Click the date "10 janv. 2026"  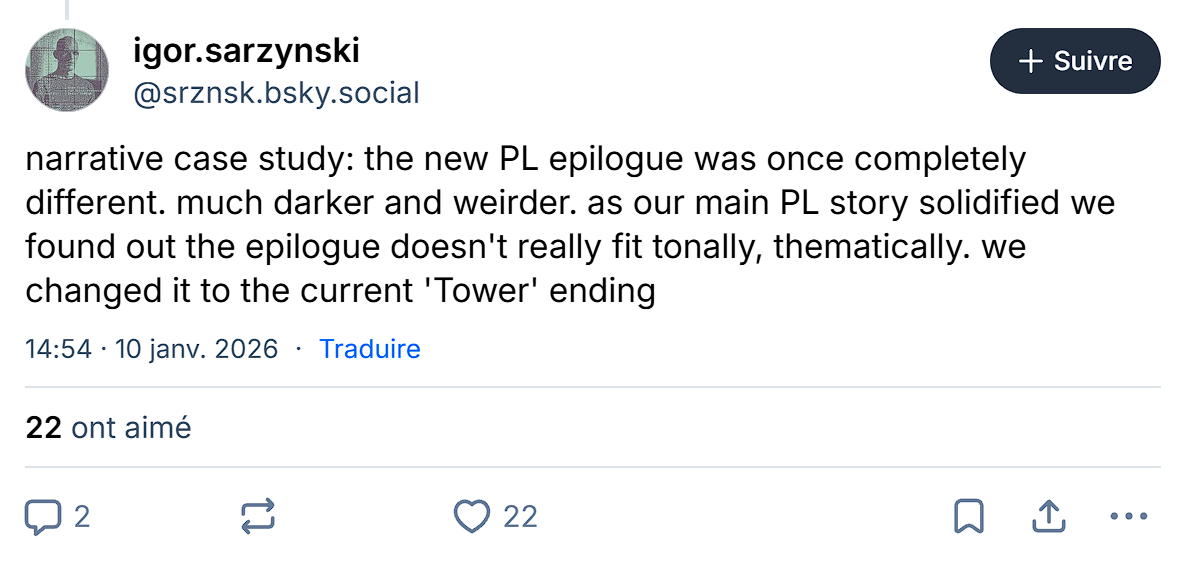click(x=196, y=349)
